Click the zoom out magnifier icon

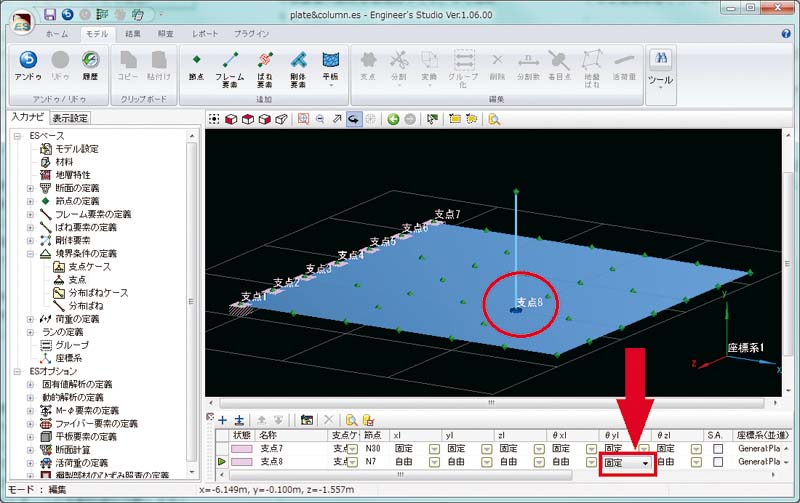pos(320,119)
